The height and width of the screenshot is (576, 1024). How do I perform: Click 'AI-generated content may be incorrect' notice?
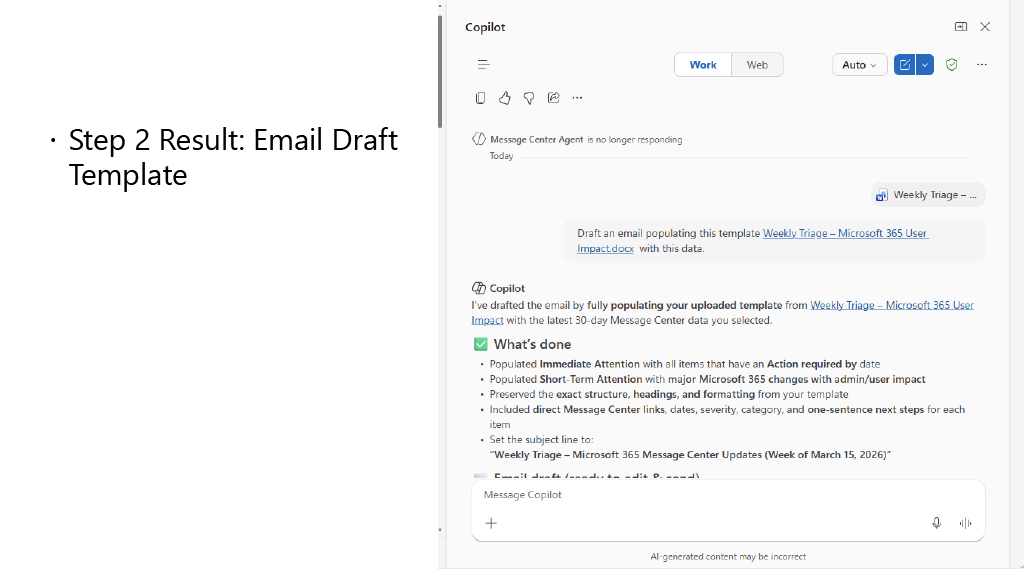tap(728, 556)
